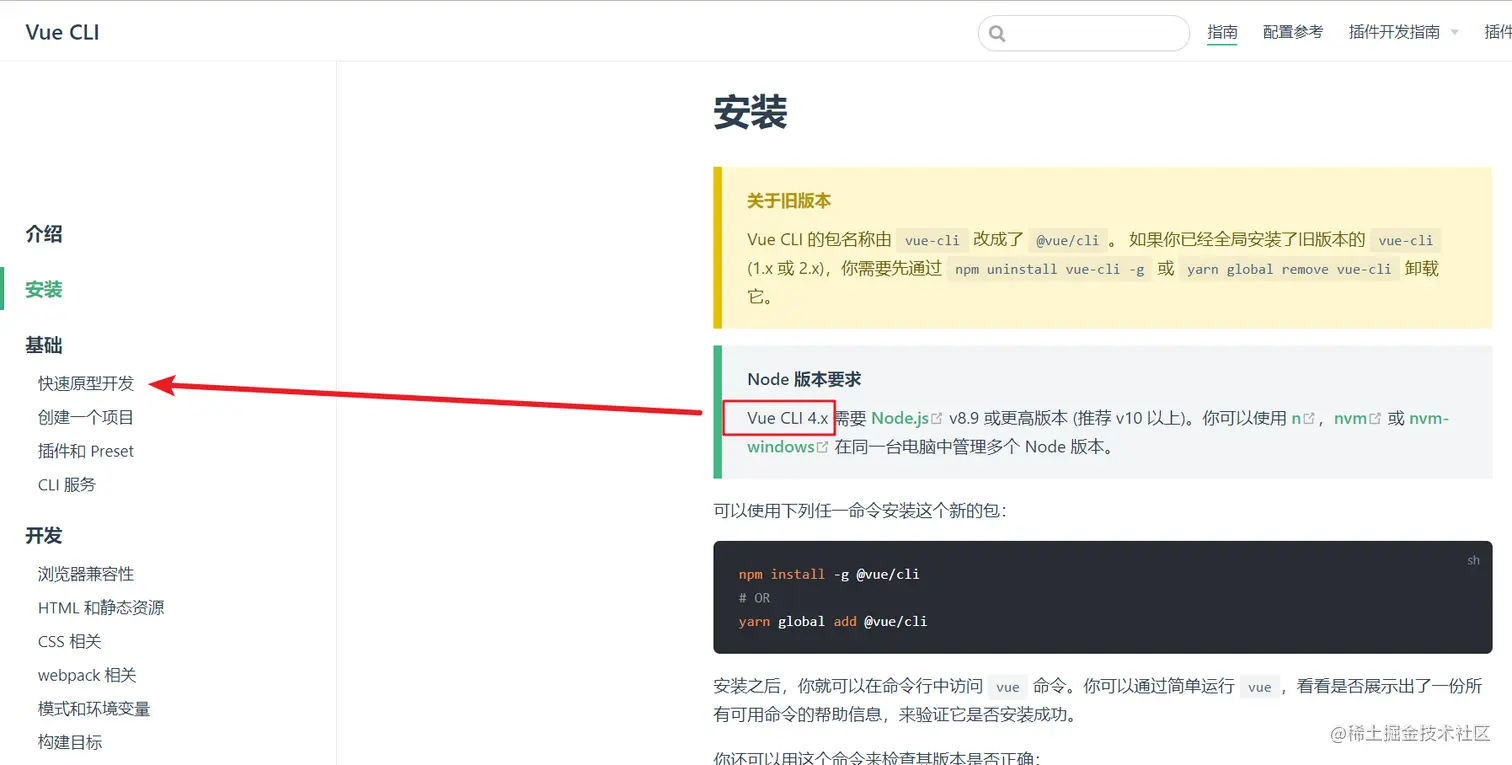Click the external link icon beside nvm-windows
The image size is (1512, 765).
point(822,447)
